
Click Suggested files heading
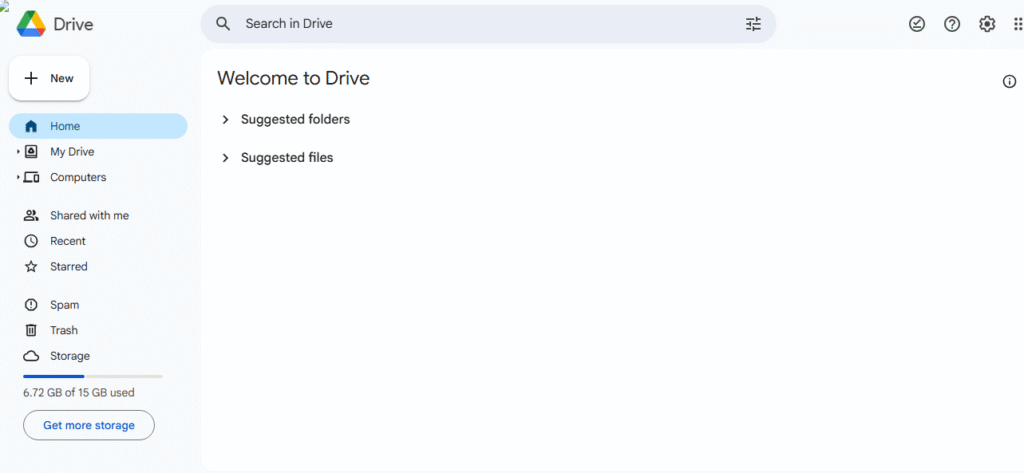(x=287, y=158)
